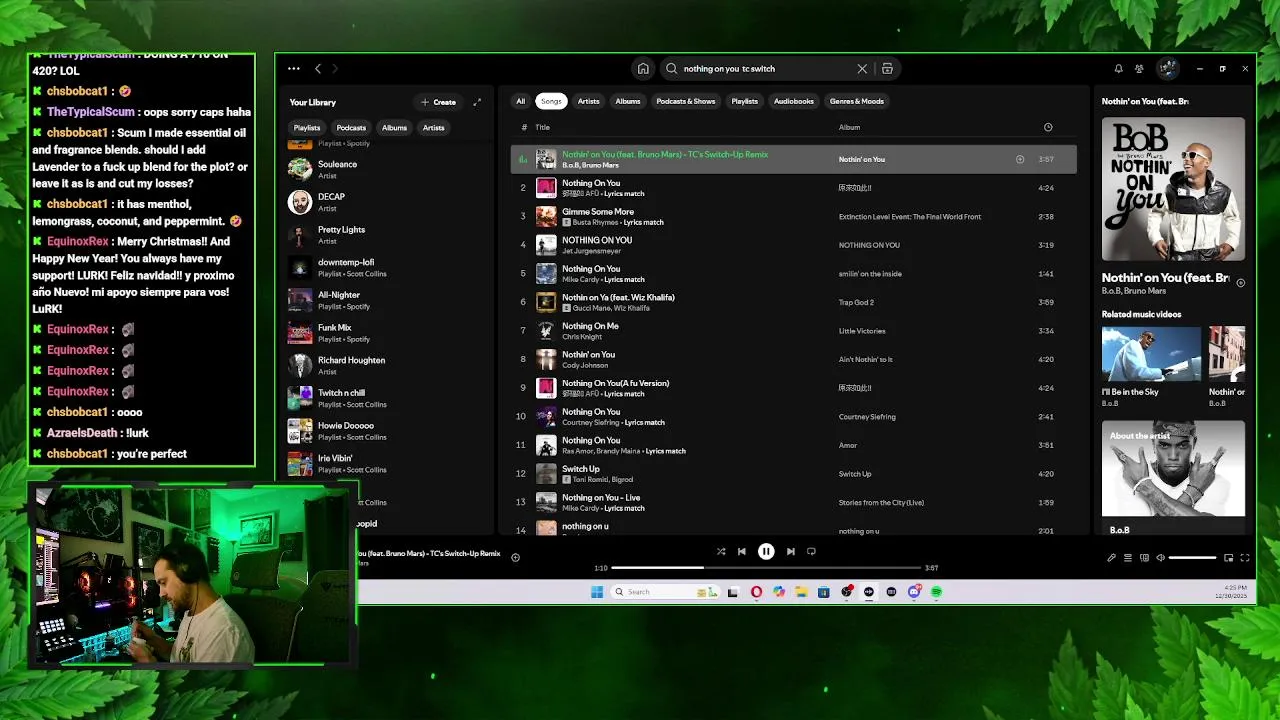Pause the current song

[766, 551]
